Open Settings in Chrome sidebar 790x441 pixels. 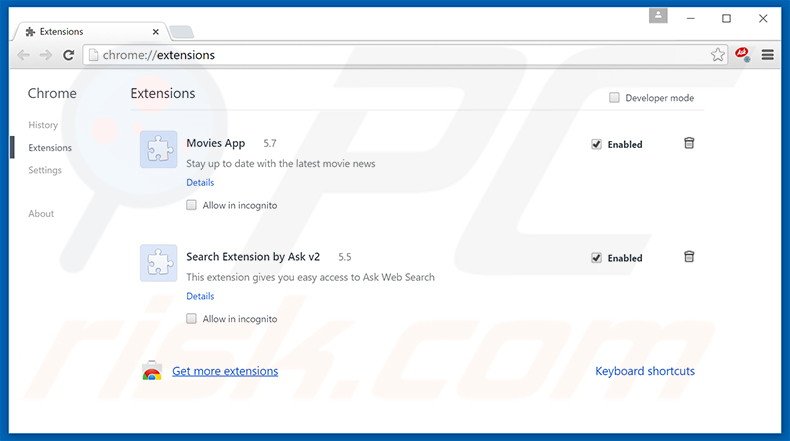[x=45, y=170]
